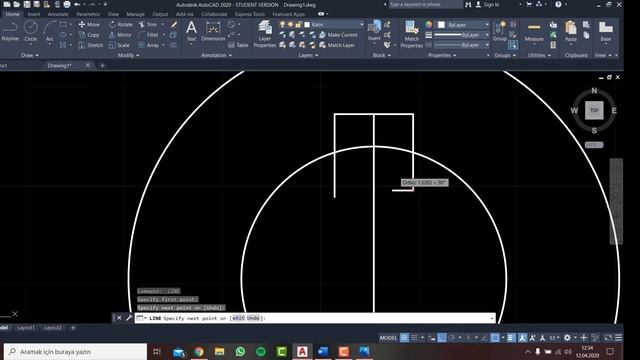The width and height of the screenshot is (640, 360).
Task: Click the Exit option in command line
Action: (238, 318)
